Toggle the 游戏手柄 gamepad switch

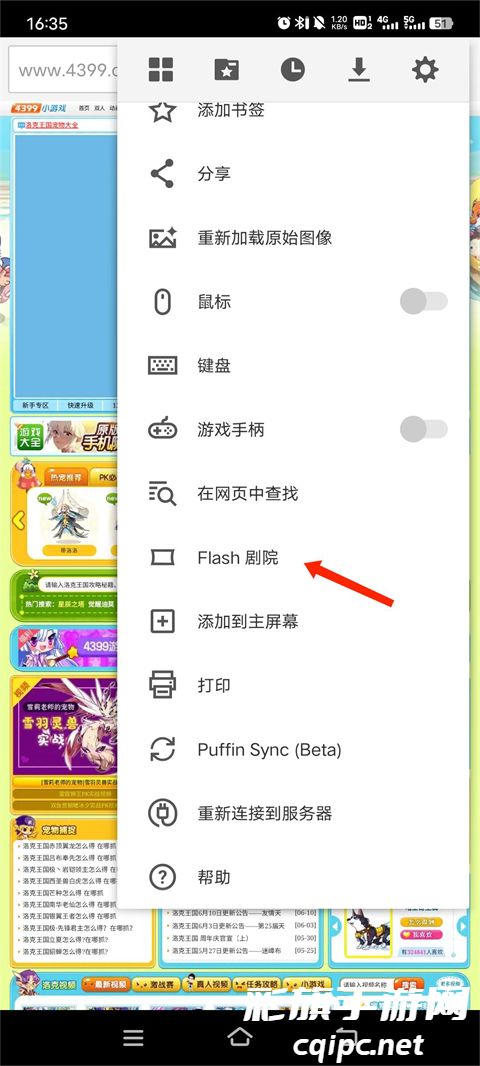click(424, 429)
